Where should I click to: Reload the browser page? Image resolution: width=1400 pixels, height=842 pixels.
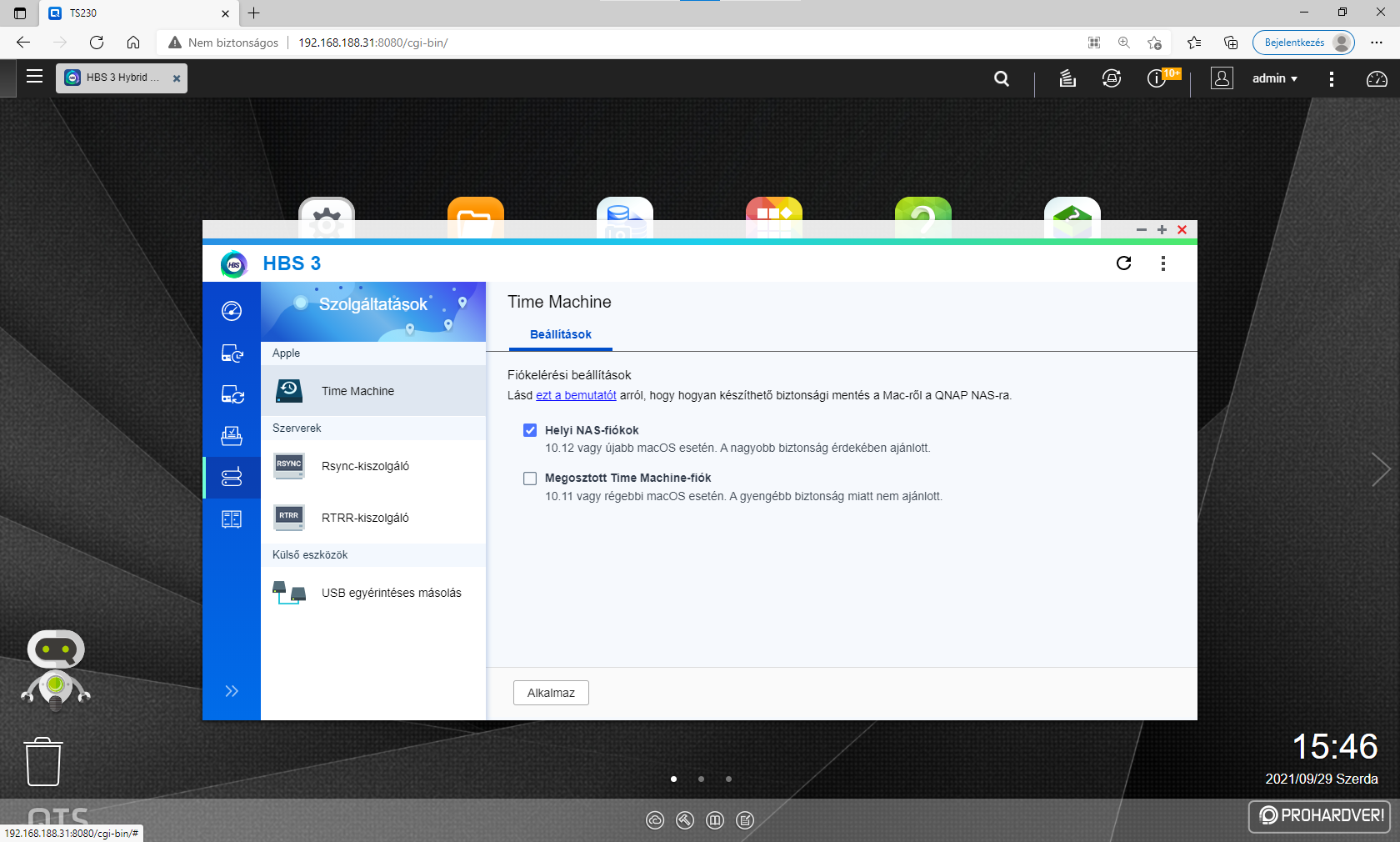(x=97, y=43)
